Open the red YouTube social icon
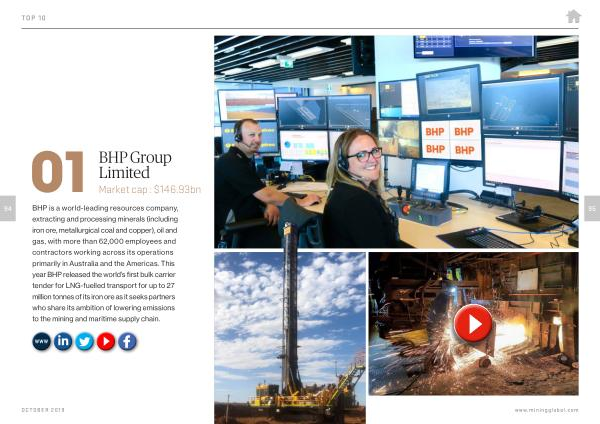This screenshot has height=424, width=600. point(106,341)
